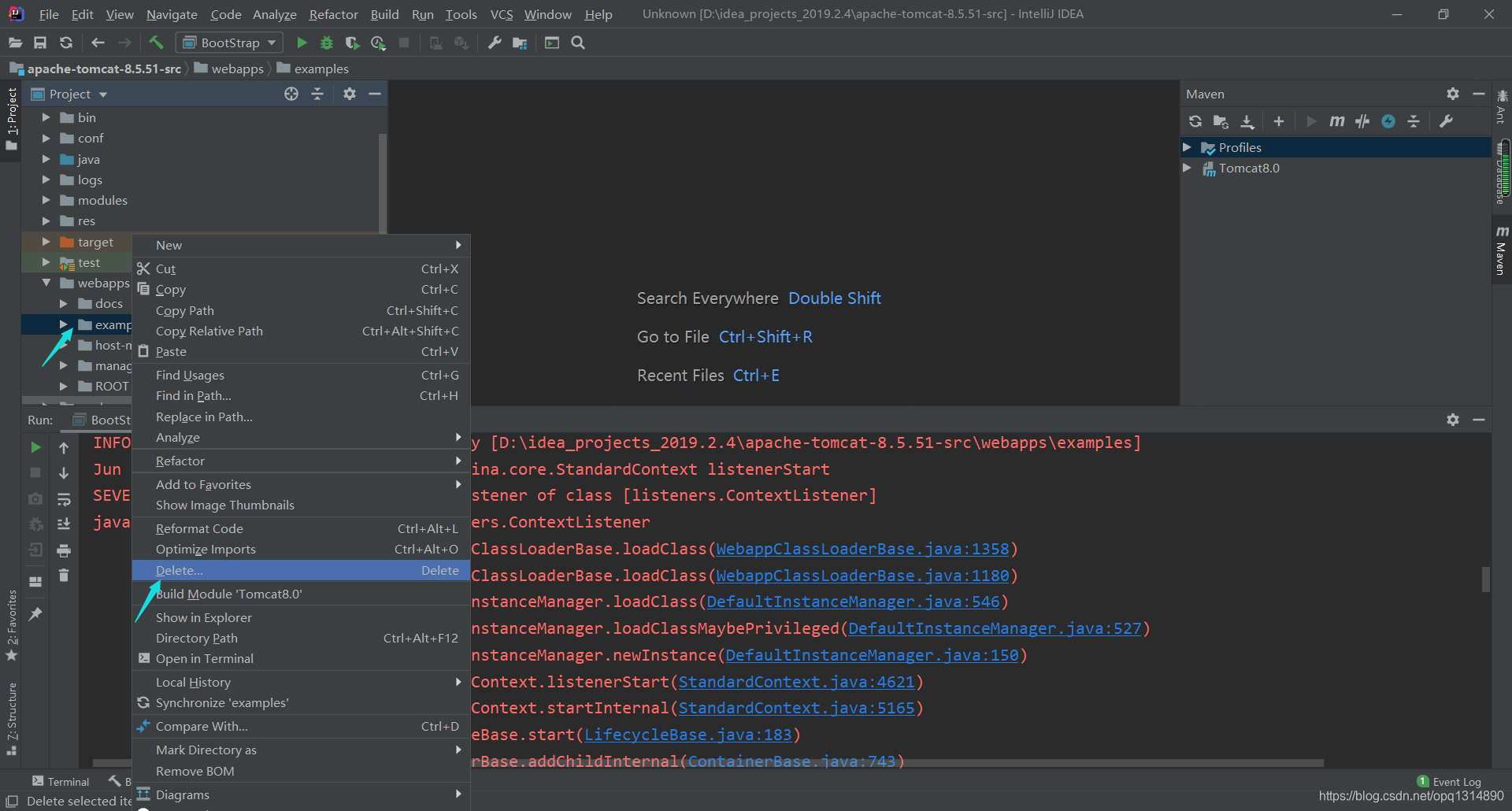The height and width of the screenshot is (811, 1512).
Task: Open DefaultInstanceManager.java:546 link
Action: (x=853, y=602)
